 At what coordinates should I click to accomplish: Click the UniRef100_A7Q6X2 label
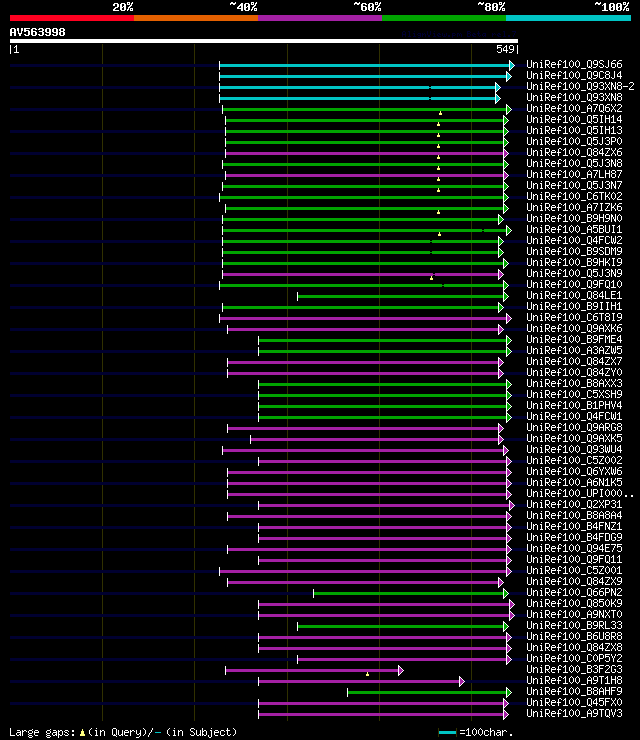coord(574,109)
